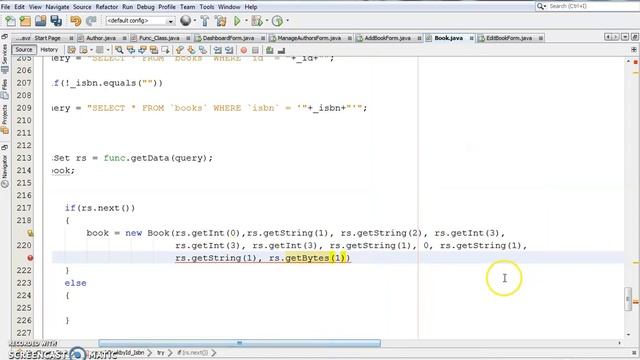The width and height of the screenshot is (640, 360).
Task: Click the Source view button
Action: point(24,49)
